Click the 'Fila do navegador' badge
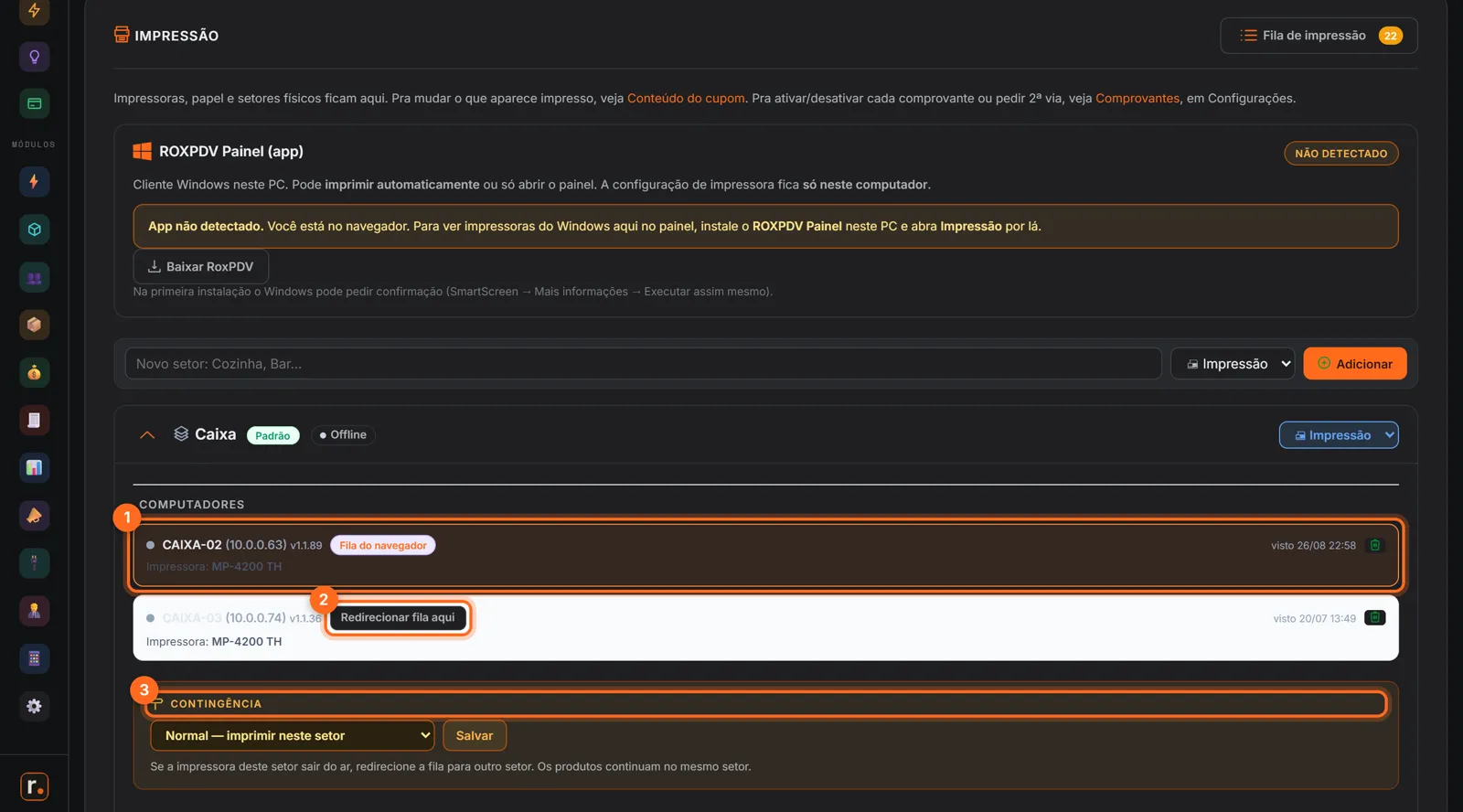 click(383, 545)
